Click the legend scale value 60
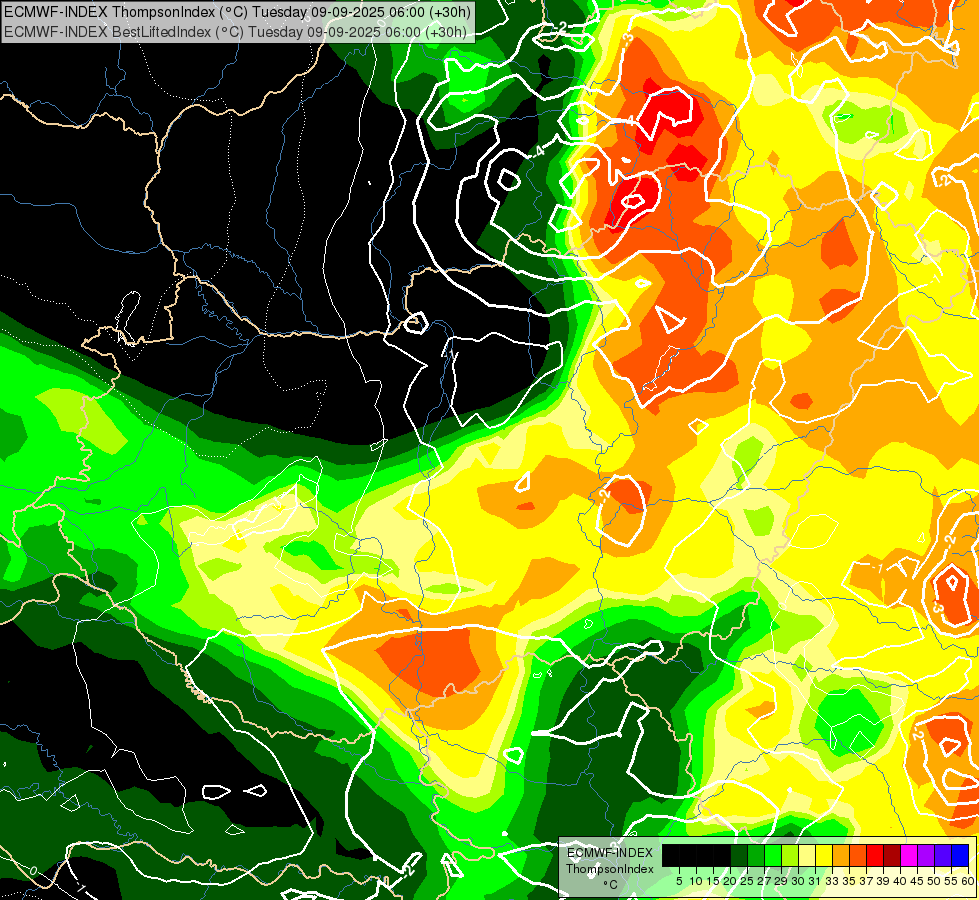979x900 pixels. (968, 881)
